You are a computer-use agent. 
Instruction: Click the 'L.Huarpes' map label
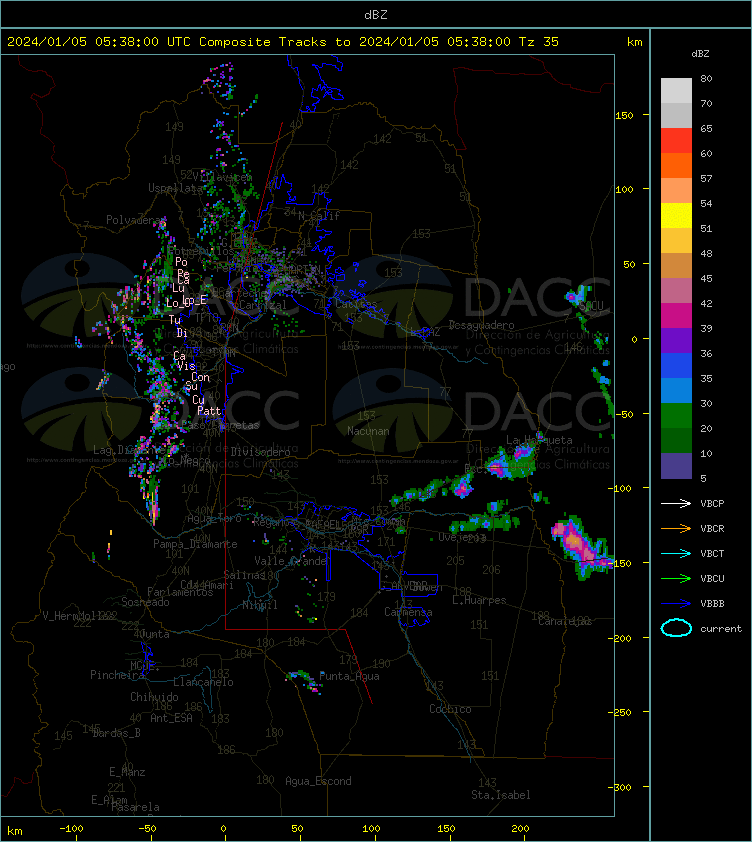coord(479,600)
